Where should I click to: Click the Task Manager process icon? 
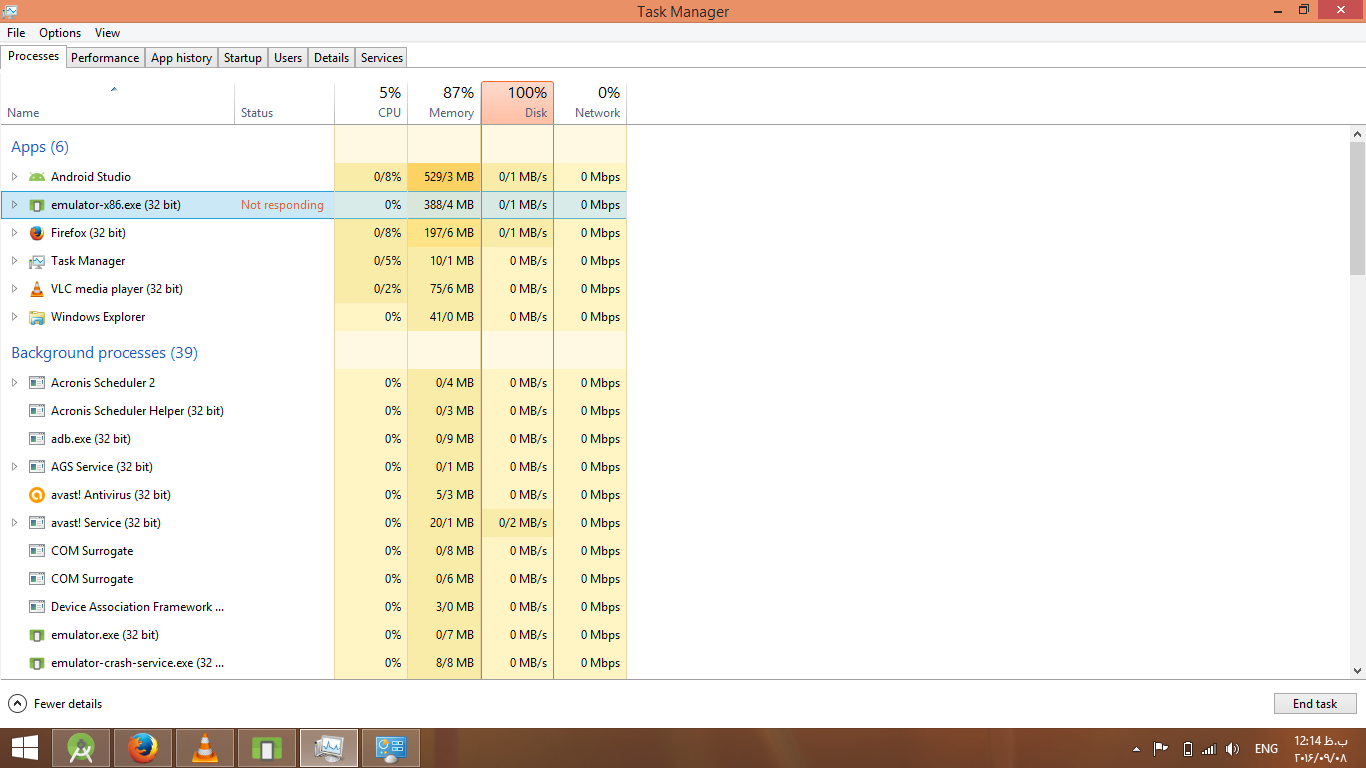[37, 261]
